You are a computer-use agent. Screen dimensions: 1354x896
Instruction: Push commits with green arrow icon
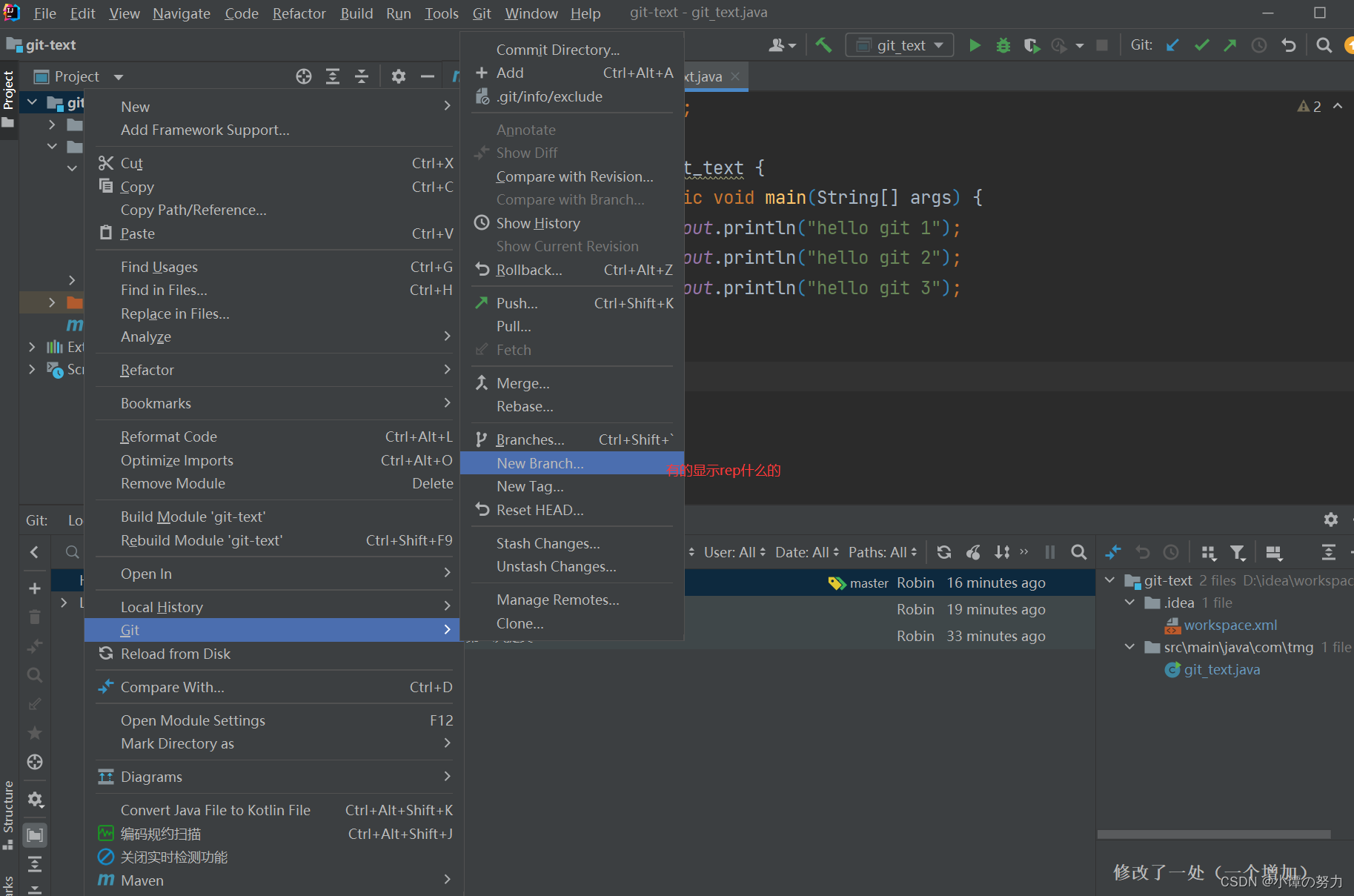(1230, 45)
